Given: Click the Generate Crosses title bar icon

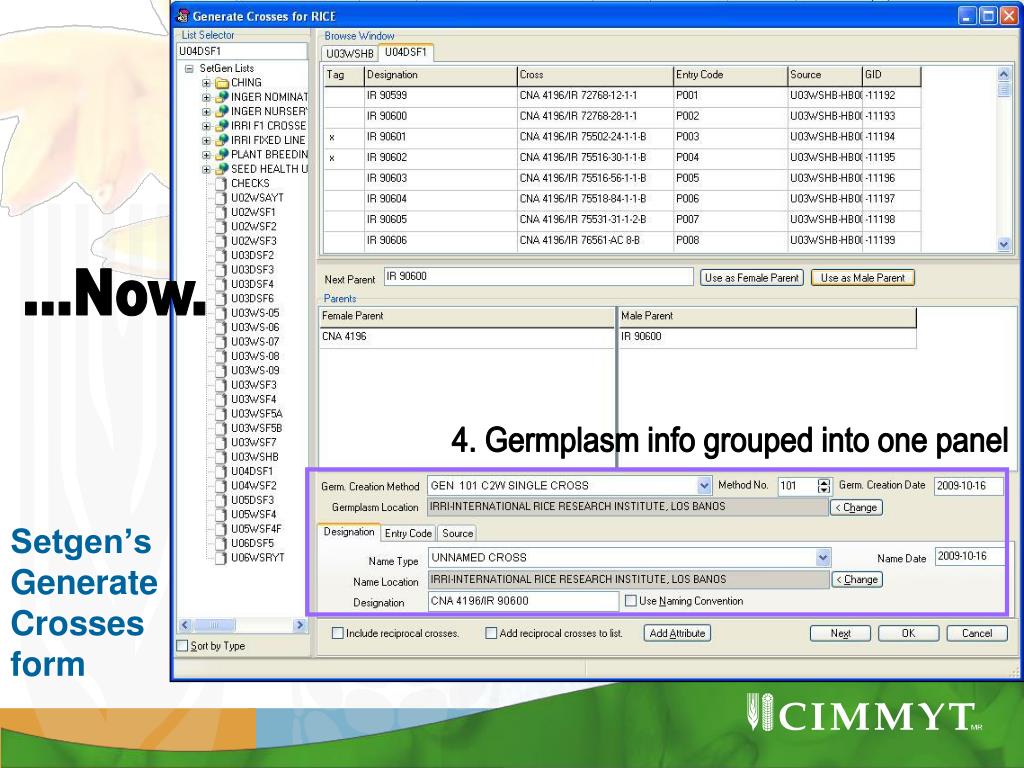Looking at the screenshot, I should pos(183,16).
